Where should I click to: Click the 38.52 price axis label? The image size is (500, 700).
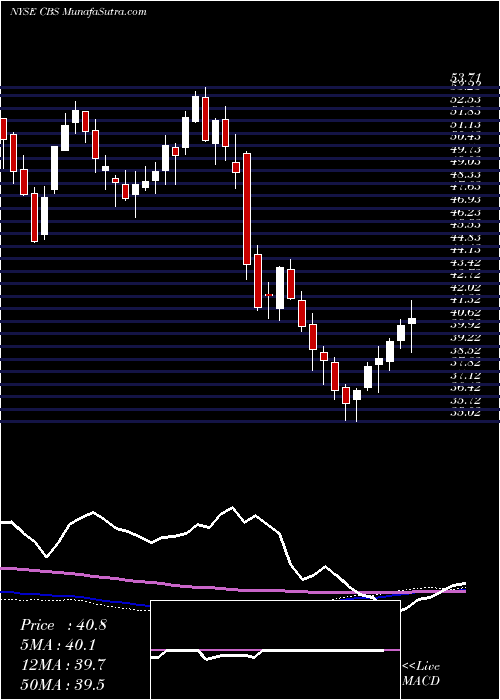(x=466, y=350)
